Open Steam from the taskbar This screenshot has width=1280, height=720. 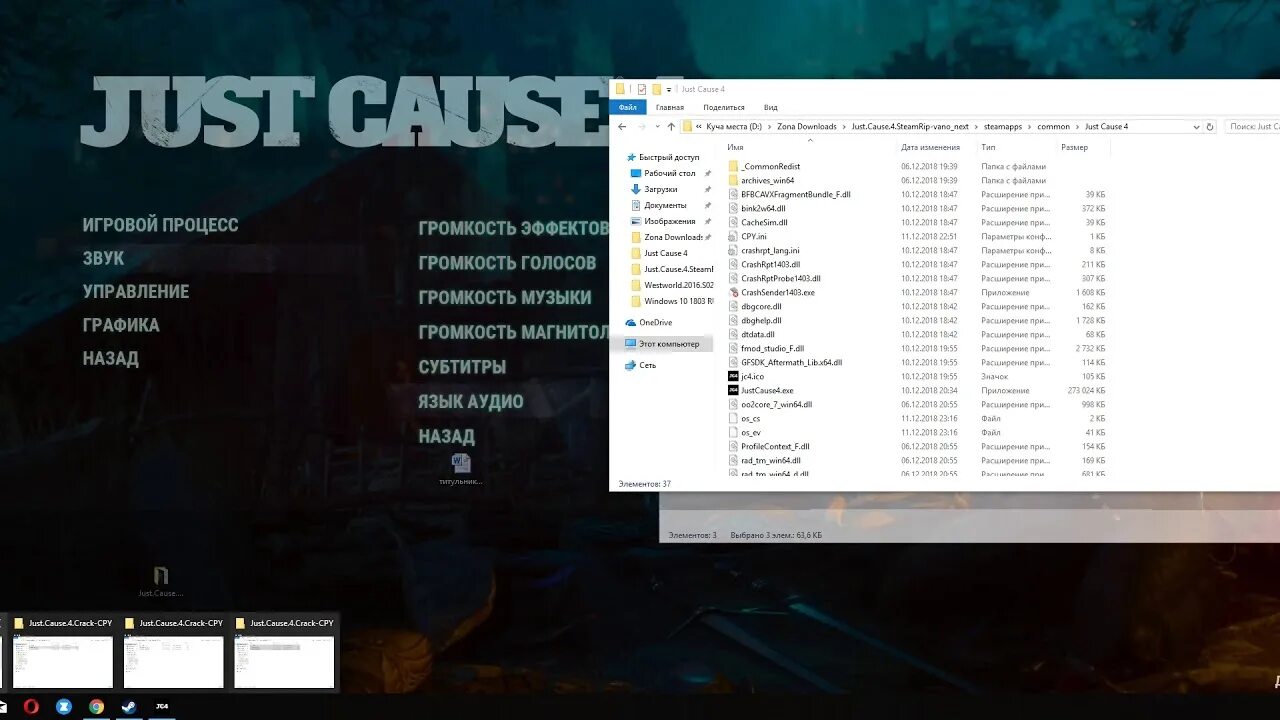tap(129, 706)
